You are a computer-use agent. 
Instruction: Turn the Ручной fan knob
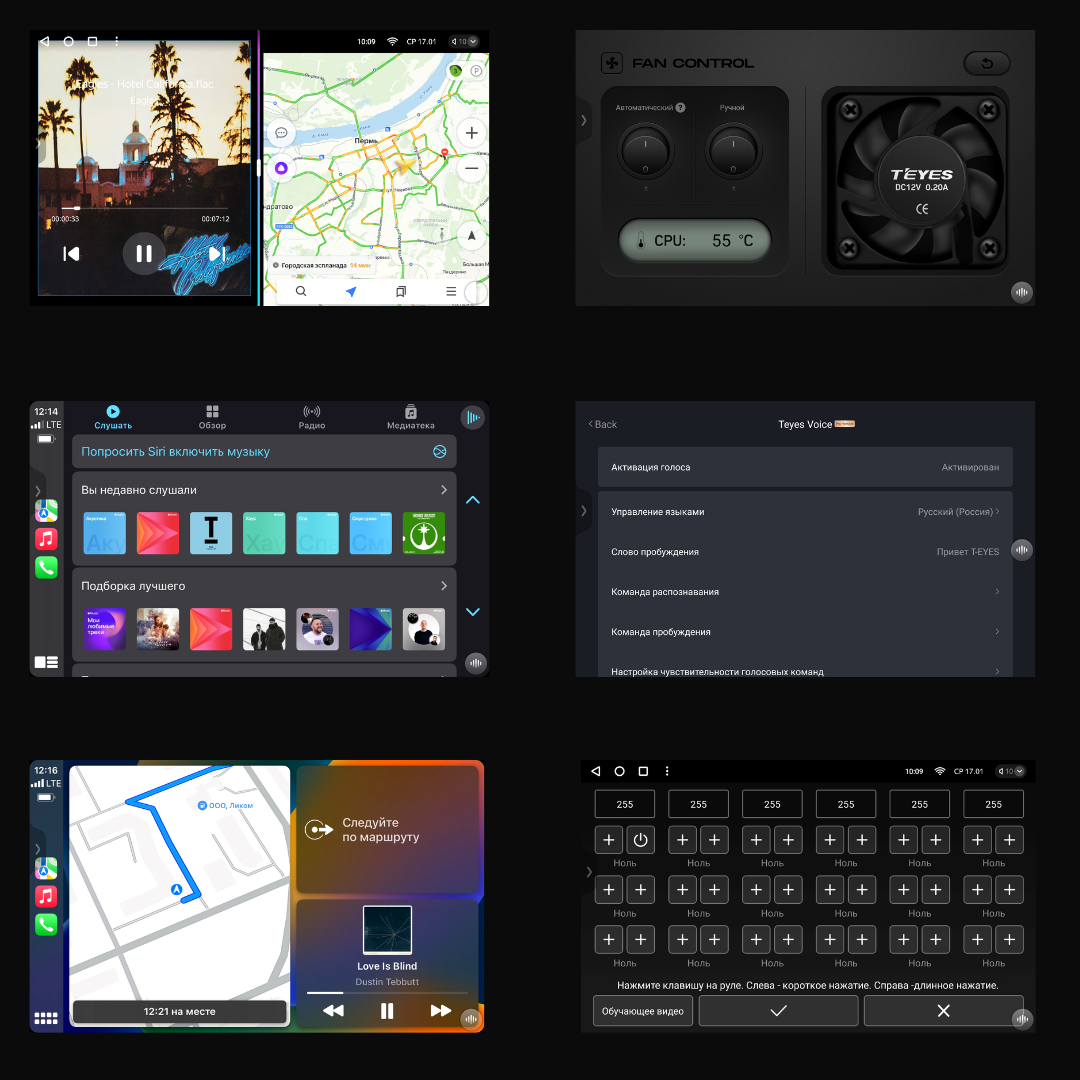click(x=733, y=152)
